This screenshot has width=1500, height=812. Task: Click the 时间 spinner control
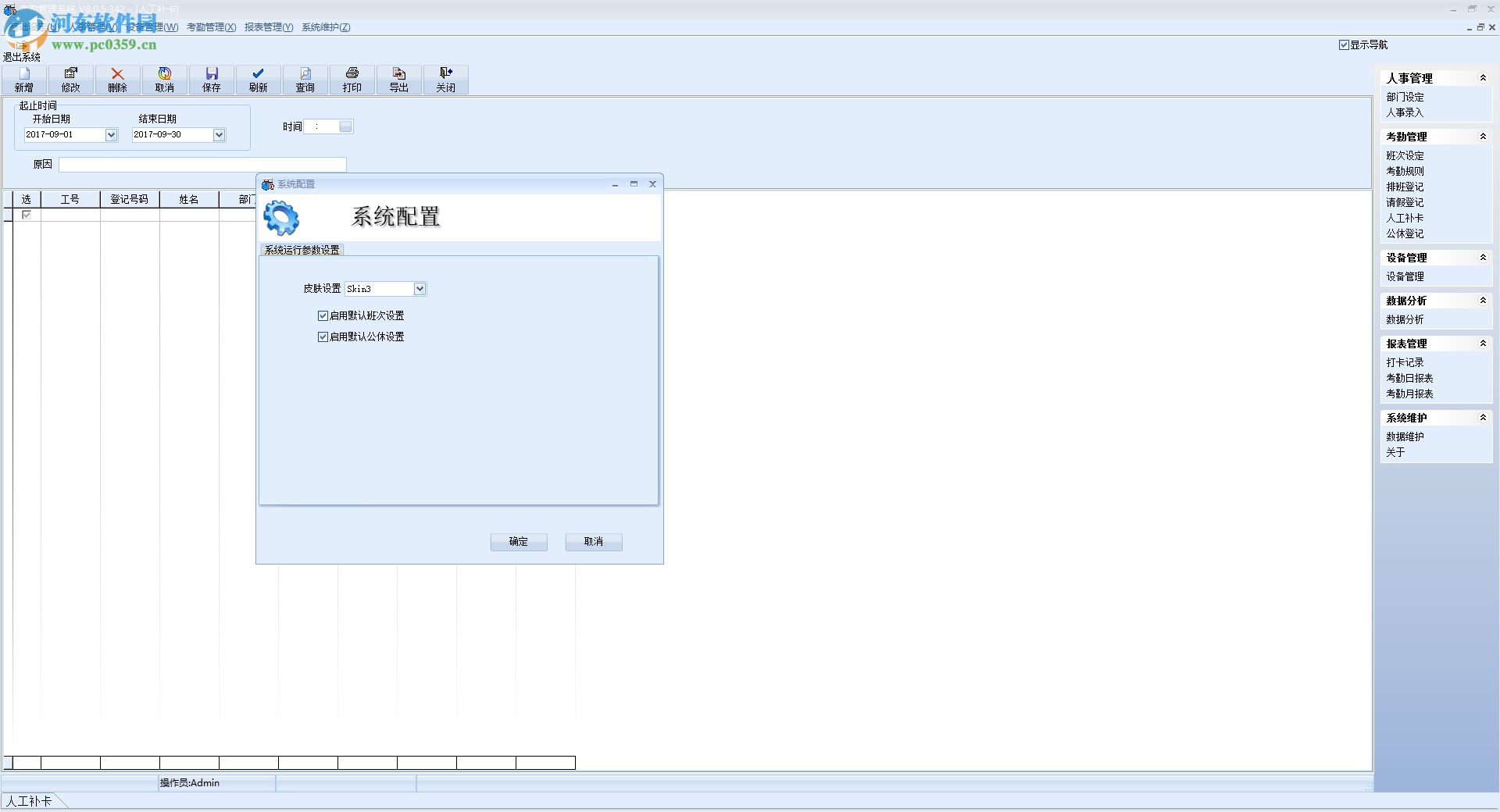click(345, 126)
